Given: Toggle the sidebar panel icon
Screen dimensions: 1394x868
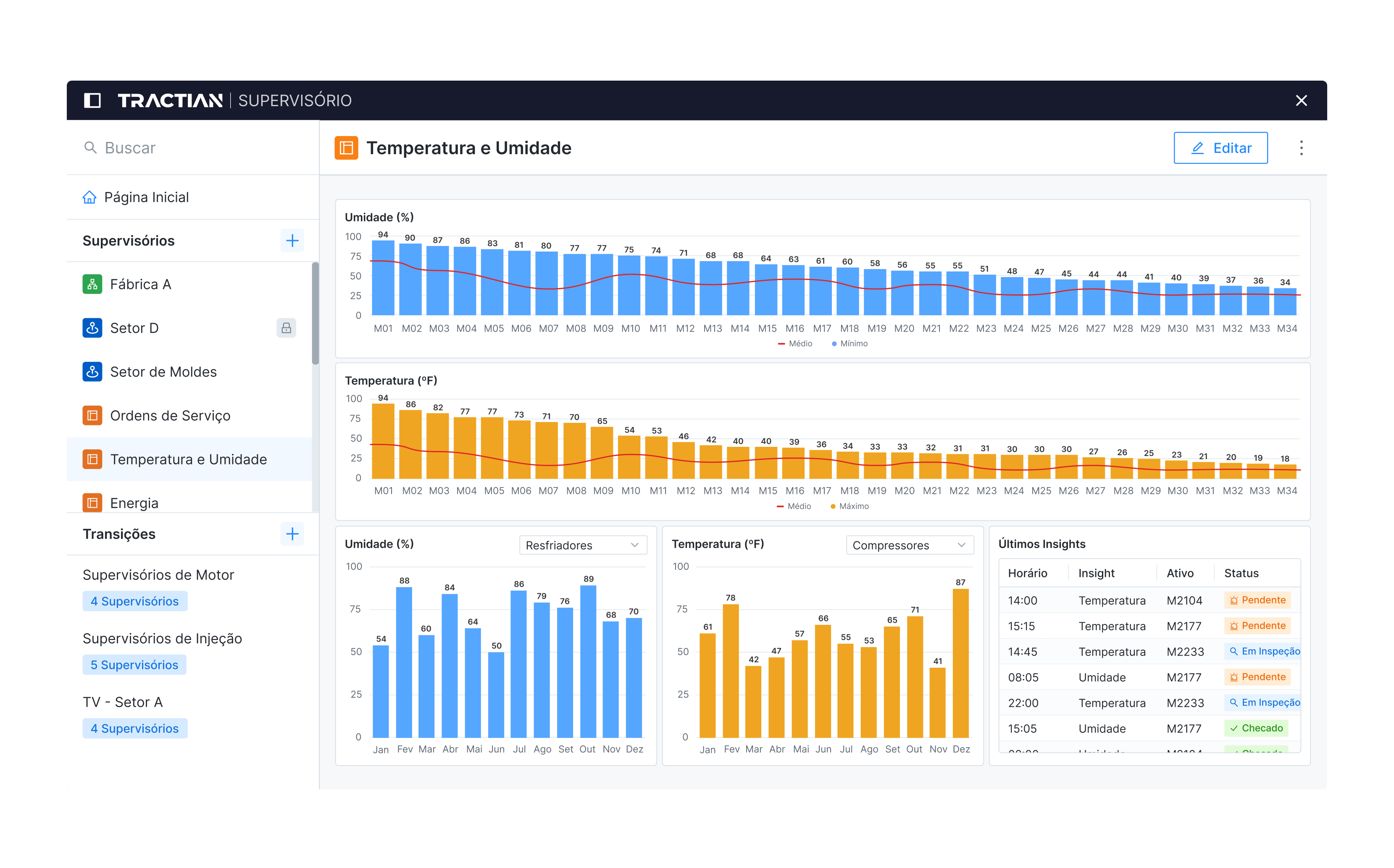Looking at the screenshot, I should (x=92, y=100).
